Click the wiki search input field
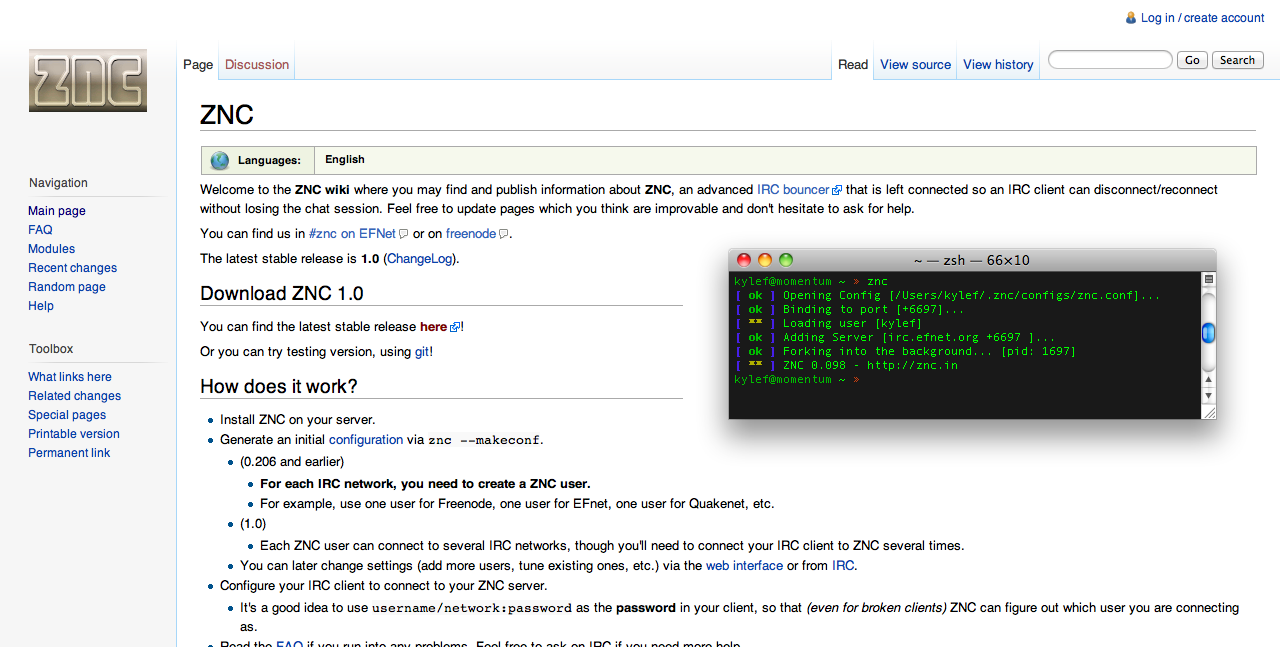1280x647 pixels. (1110, 60)
